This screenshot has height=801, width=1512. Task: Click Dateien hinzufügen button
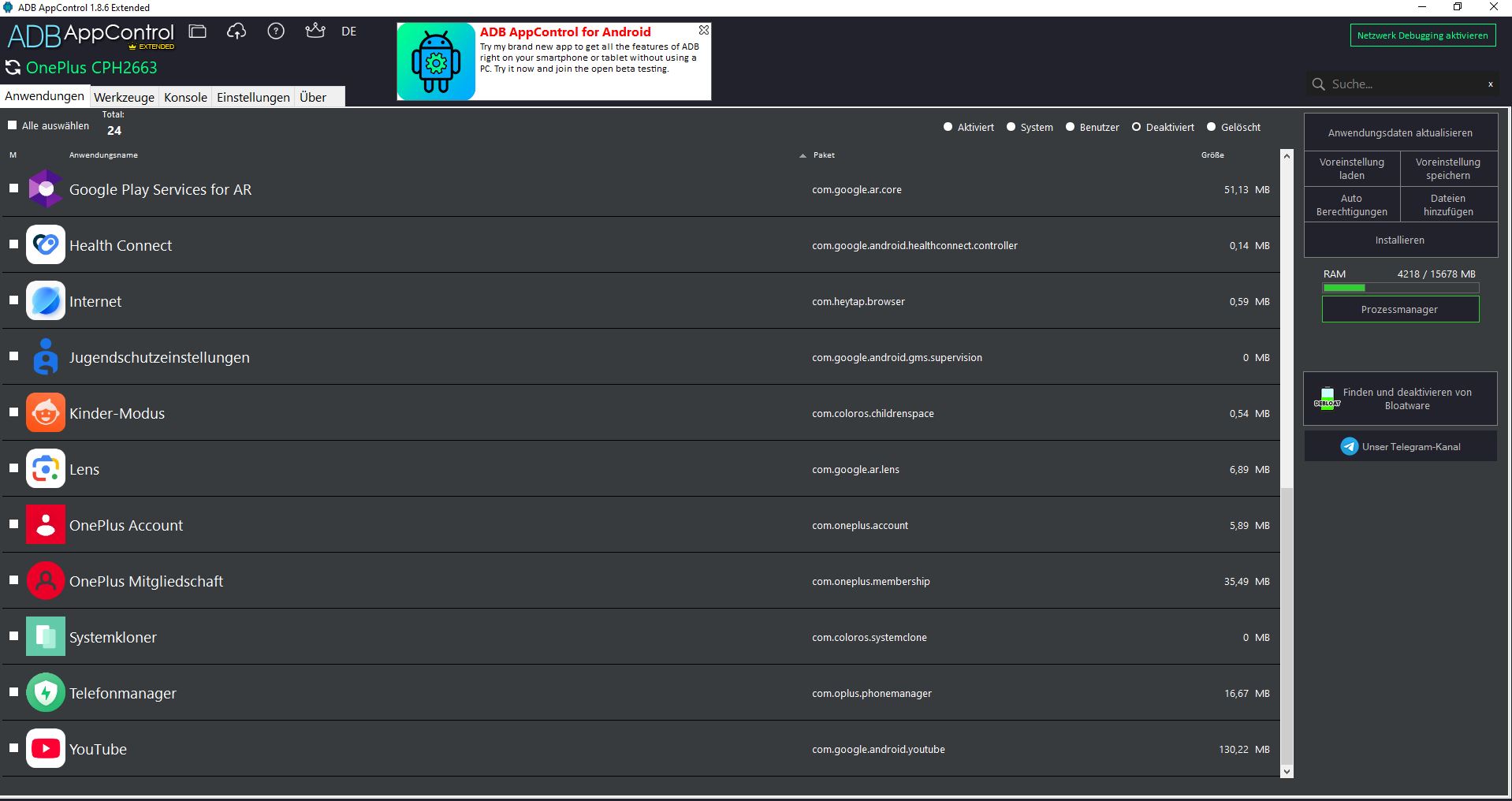pos(1448,205)
